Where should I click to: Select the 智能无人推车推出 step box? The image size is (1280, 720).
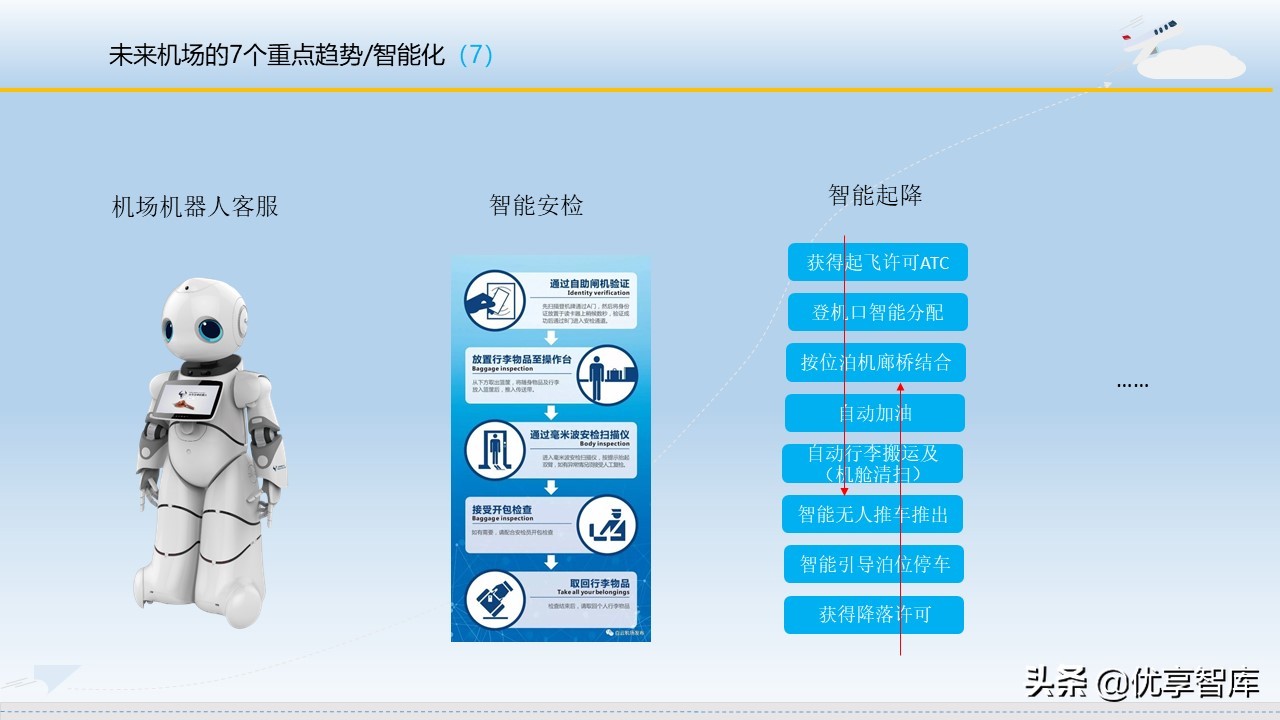[872, 514]
